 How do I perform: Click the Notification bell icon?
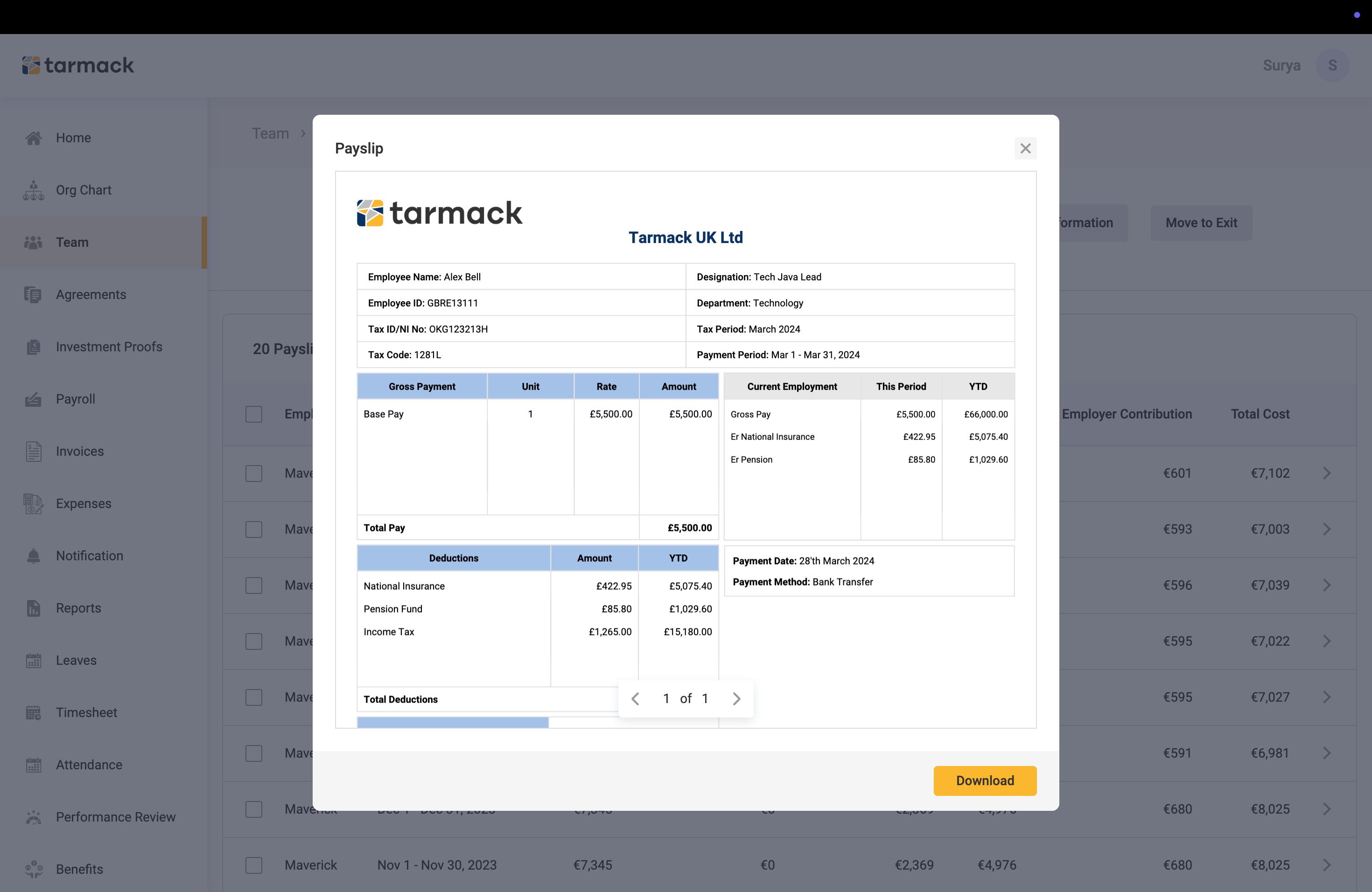(34, 556)
